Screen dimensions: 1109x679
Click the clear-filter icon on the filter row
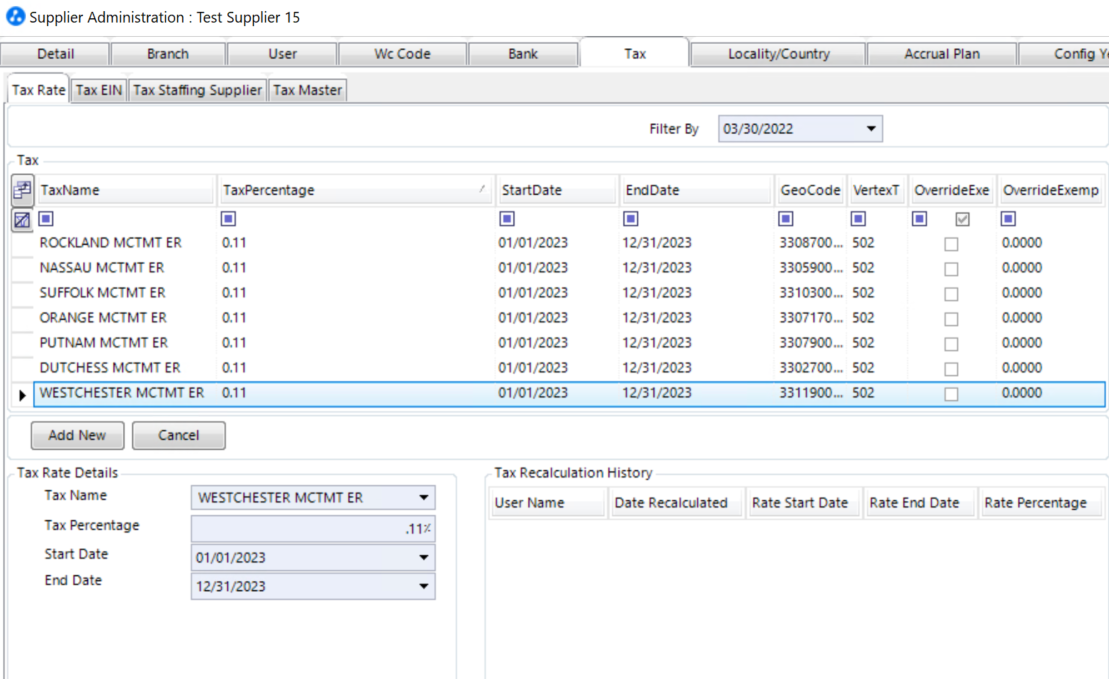point(22,220)
